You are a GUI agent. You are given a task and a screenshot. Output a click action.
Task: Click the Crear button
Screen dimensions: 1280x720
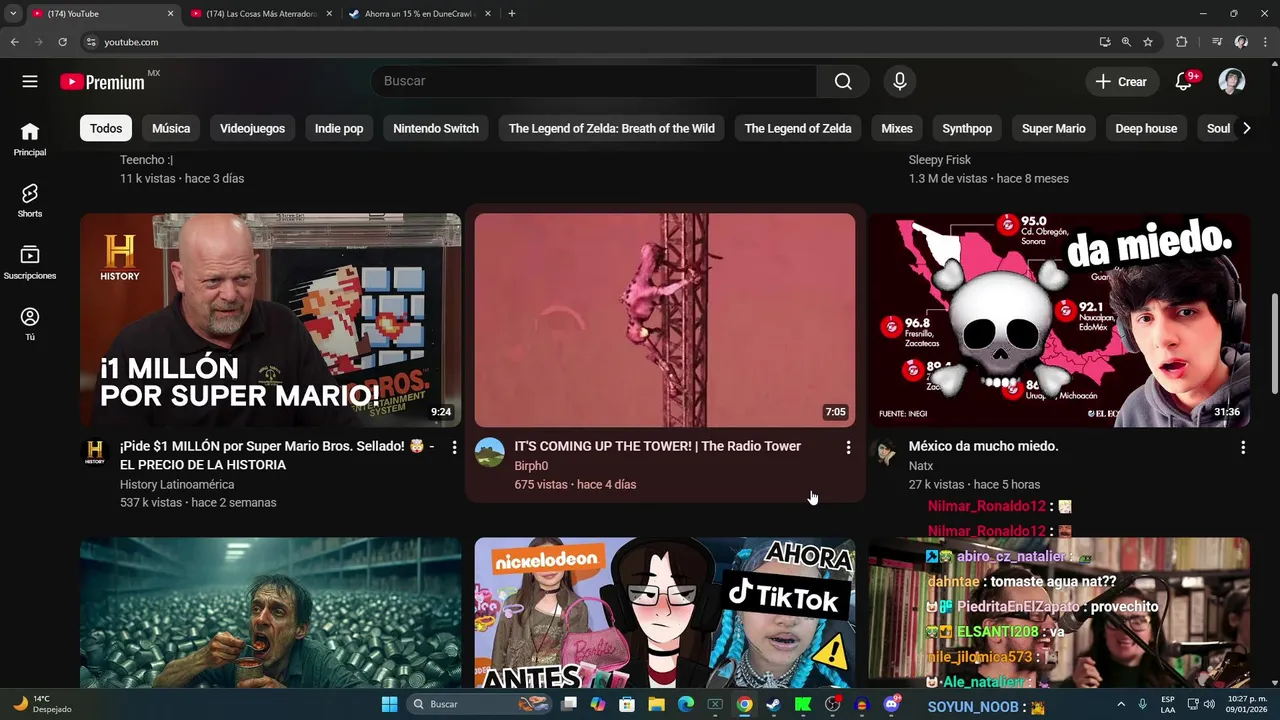pos(1121,82)
